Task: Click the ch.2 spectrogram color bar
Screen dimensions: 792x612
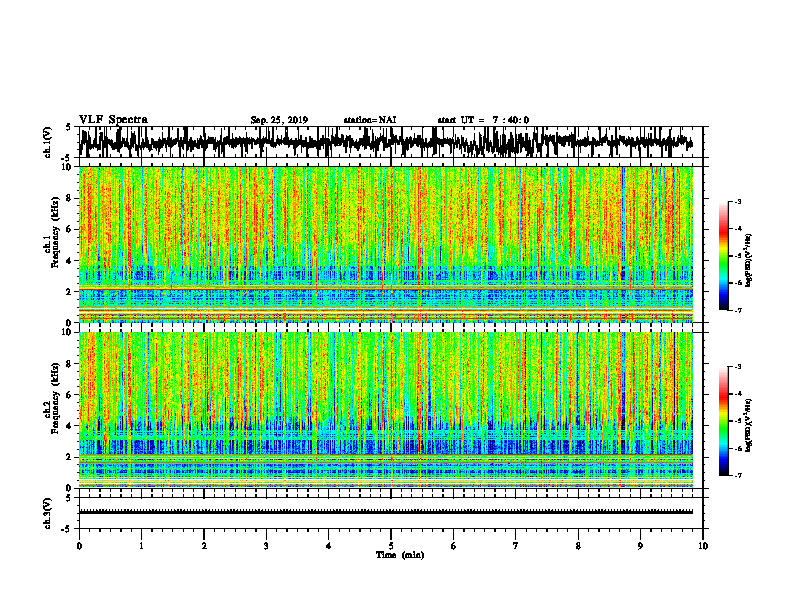Action: [x=723, y=421]
